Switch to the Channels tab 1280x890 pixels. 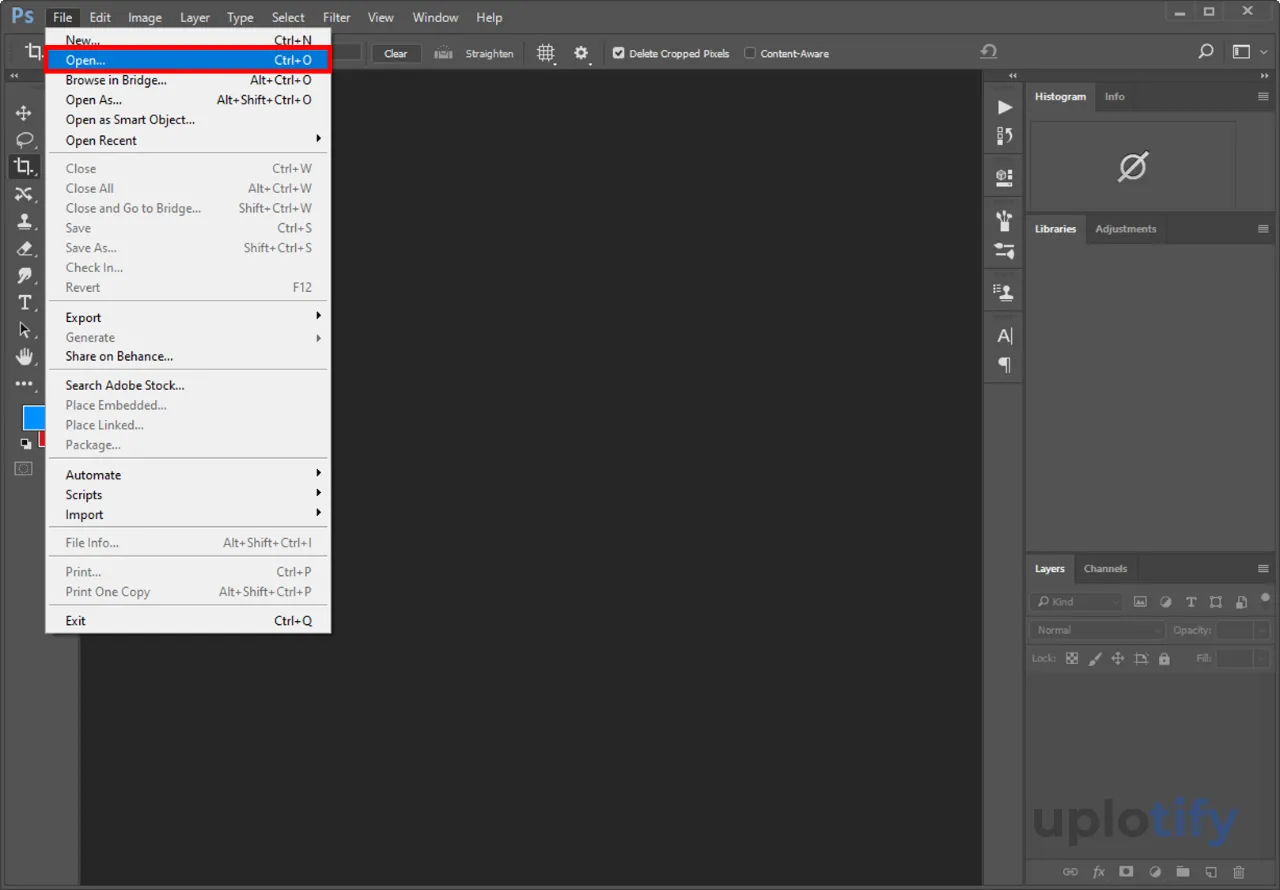click(1105, 569)
